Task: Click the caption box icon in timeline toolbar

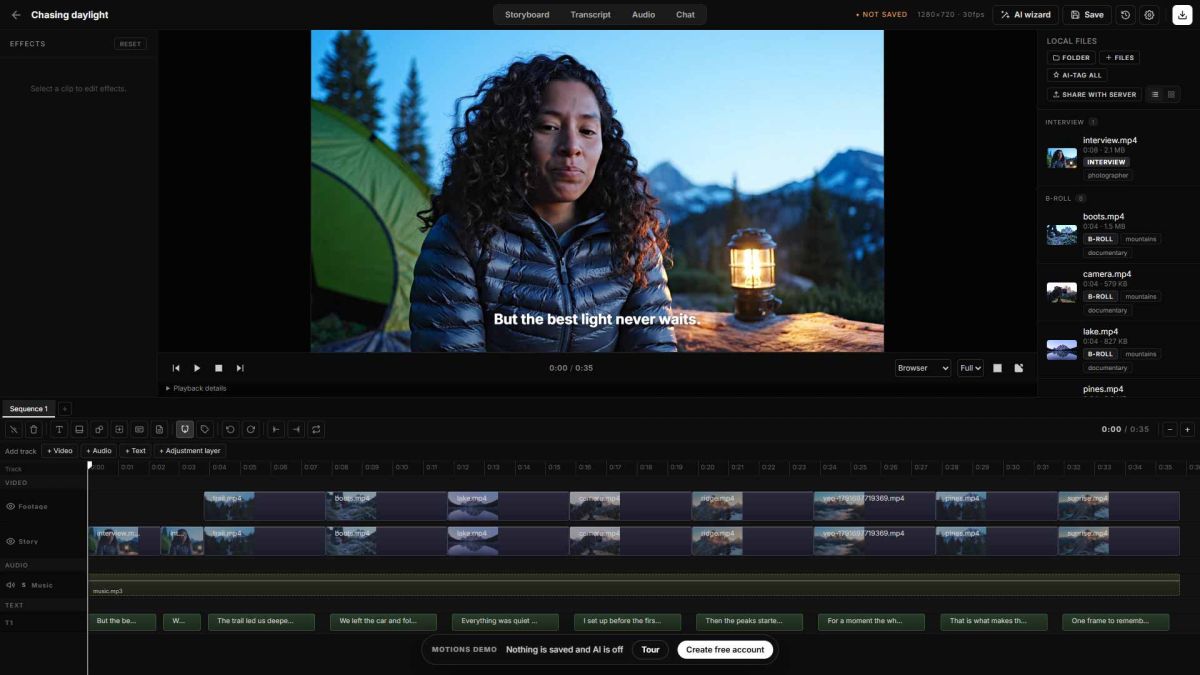Action: tap(139, 429)
